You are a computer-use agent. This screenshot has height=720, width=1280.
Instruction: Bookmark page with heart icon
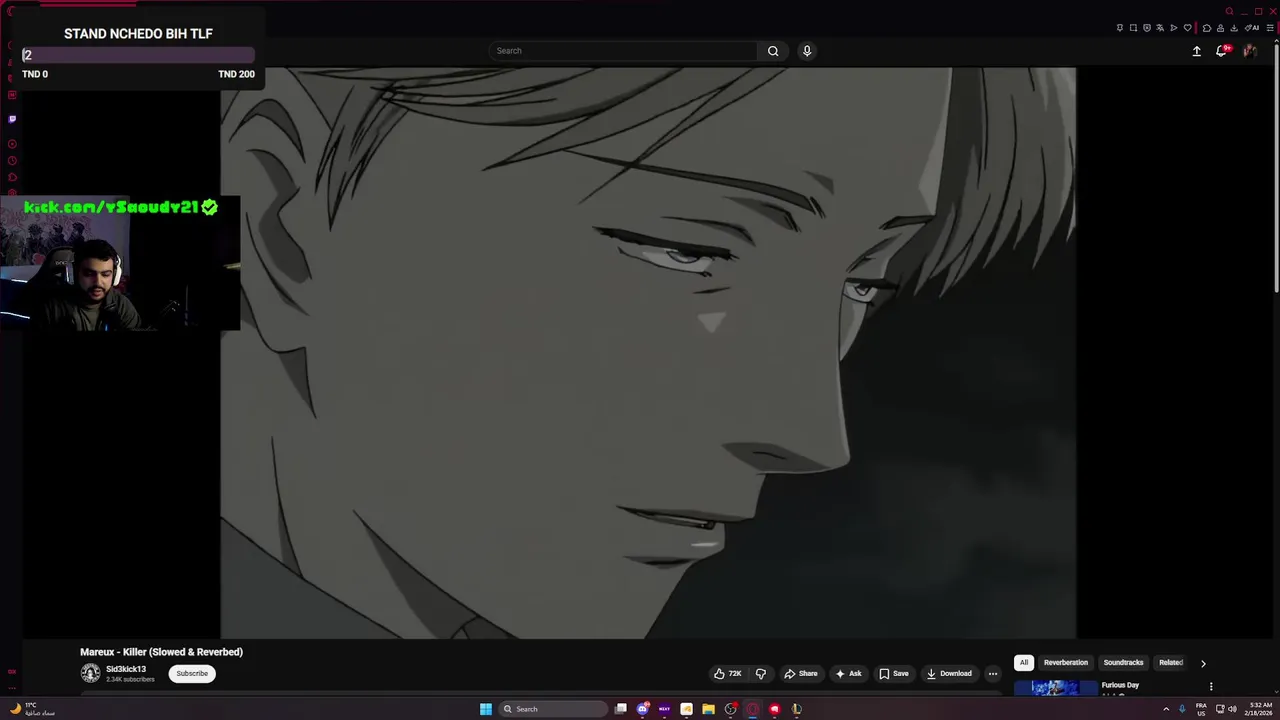[x=1188, y=28]
